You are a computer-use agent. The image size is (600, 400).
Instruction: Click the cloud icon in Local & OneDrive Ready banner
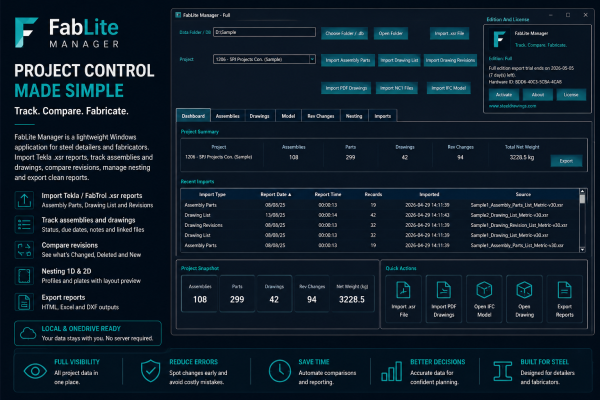click(28, 333)
